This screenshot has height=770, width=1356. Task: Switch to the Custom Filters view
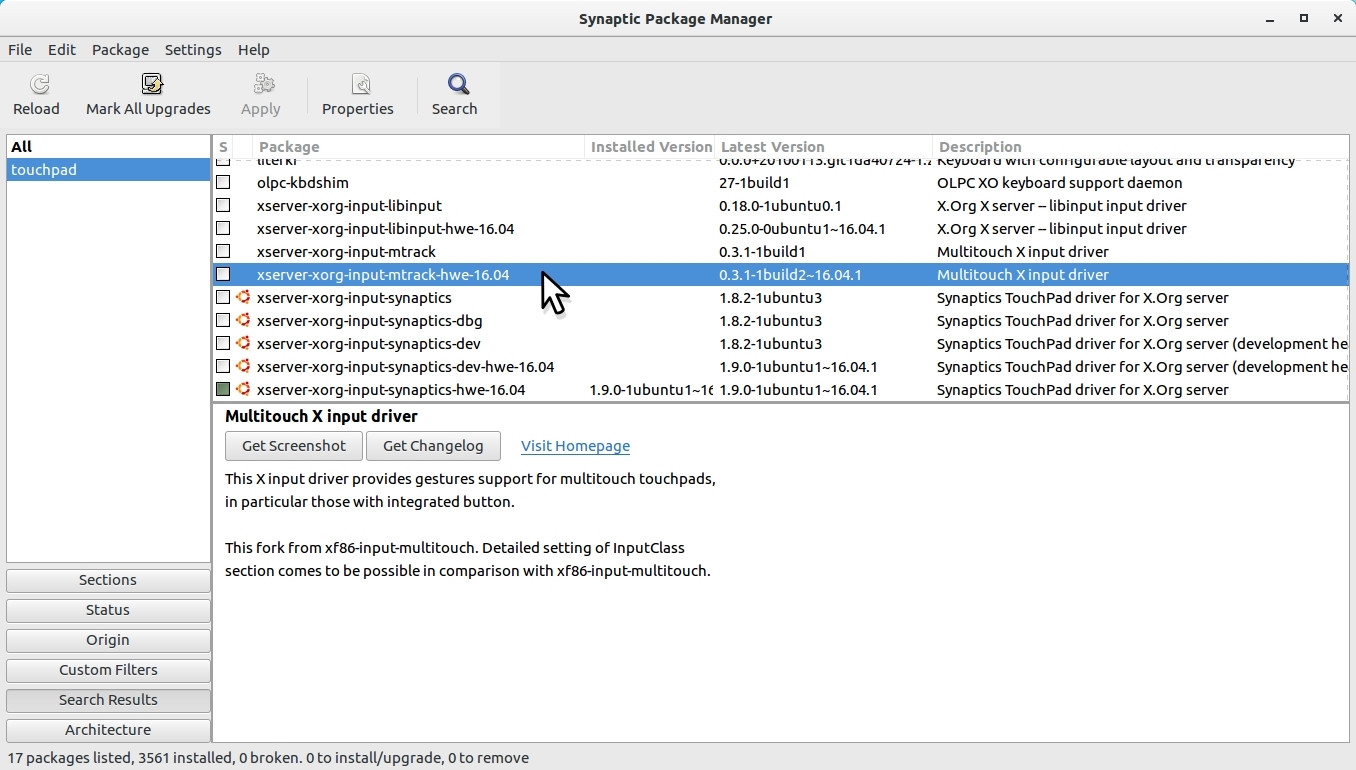[108, 670]
